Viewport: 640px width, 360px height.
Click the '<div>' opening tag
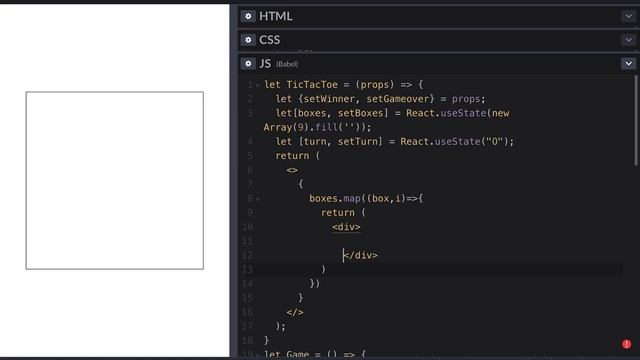click(x=346, y=227)
